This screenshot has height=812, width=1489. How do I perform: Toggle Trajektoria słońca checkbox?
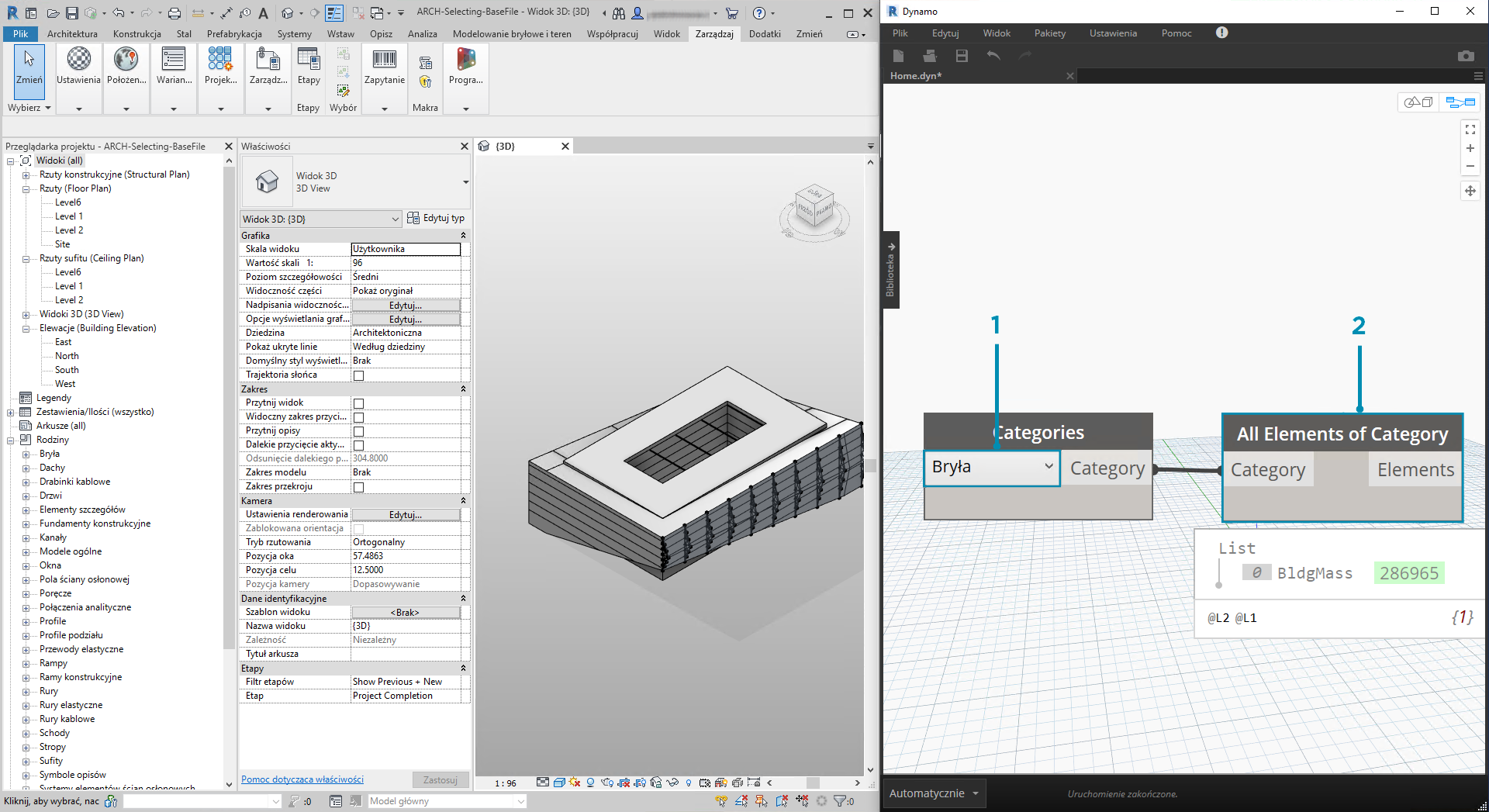(358, 375)
